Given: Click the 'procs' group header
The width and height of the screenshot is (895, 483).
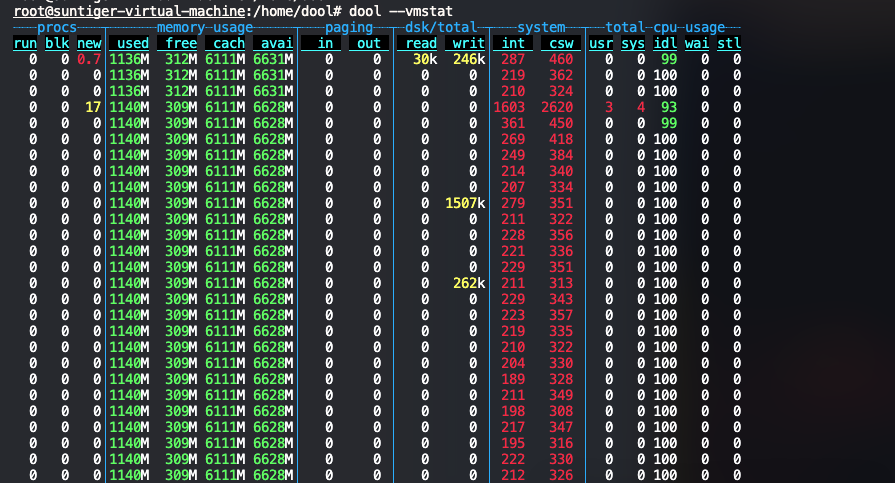Looking at the screenshot, I should pyautogui.click(x=57, y=27).
